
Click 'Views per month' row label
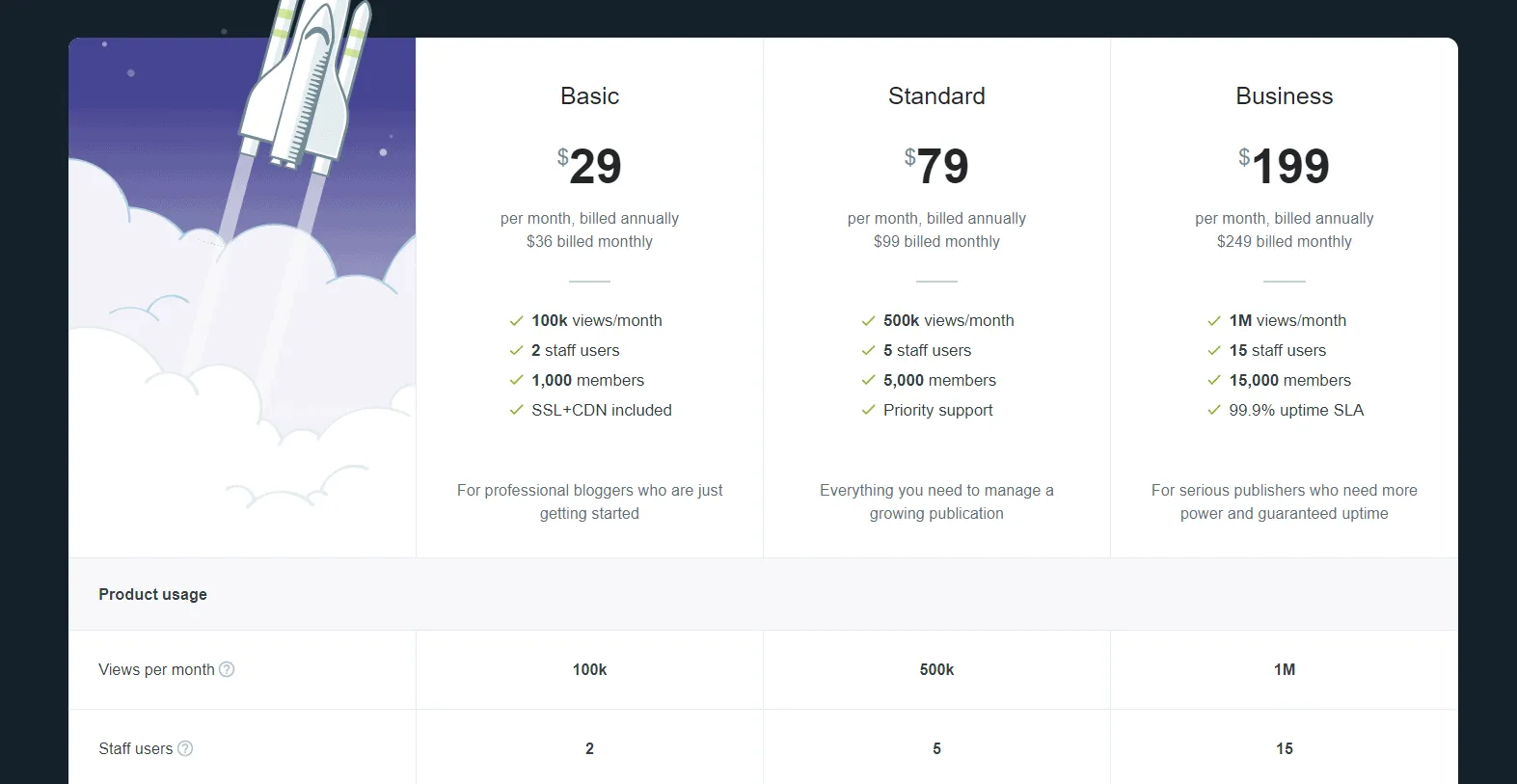tap(156, 670)
